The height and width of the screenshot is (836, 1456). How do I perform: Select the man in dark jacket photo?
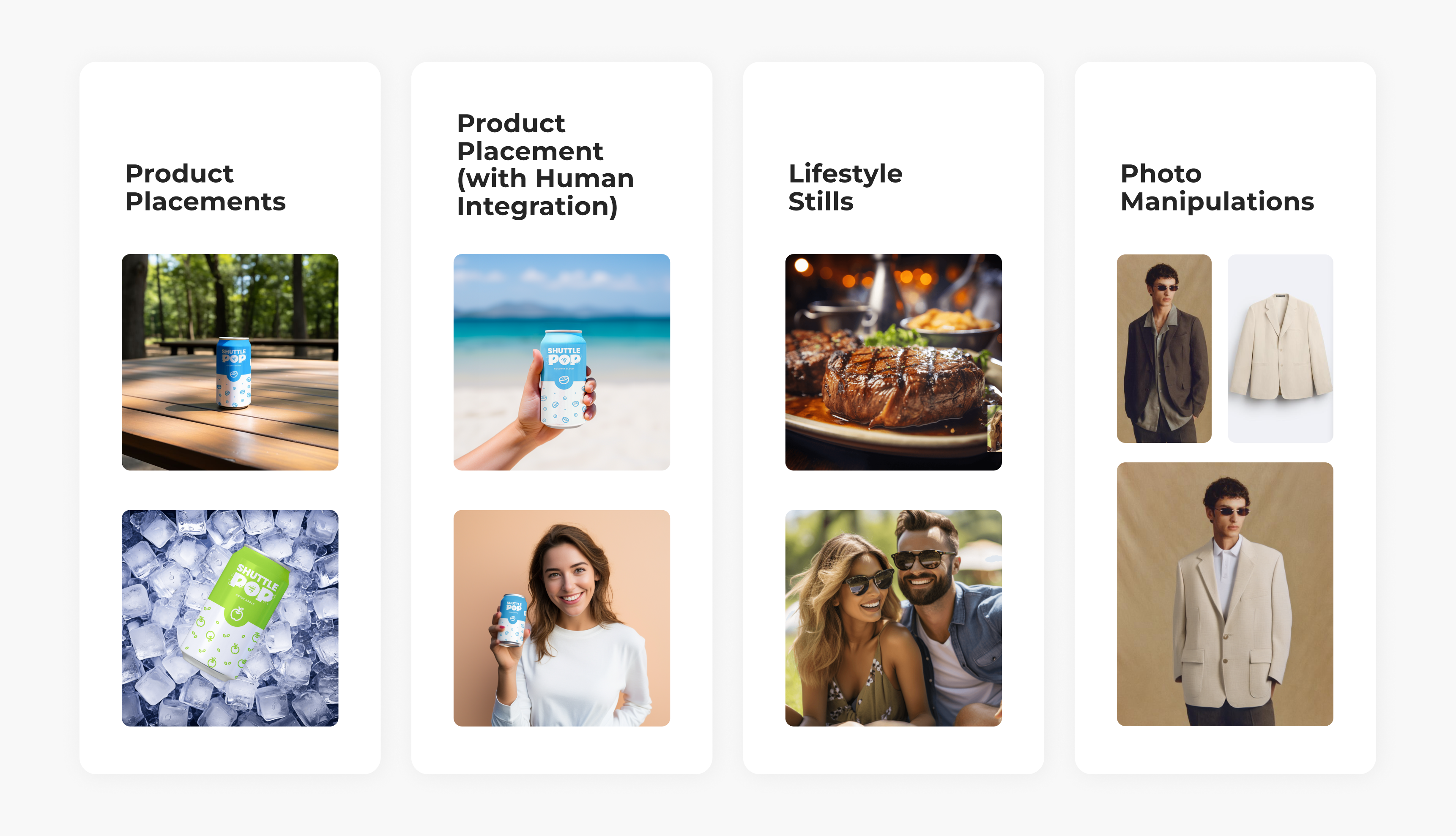[1163, 348]
